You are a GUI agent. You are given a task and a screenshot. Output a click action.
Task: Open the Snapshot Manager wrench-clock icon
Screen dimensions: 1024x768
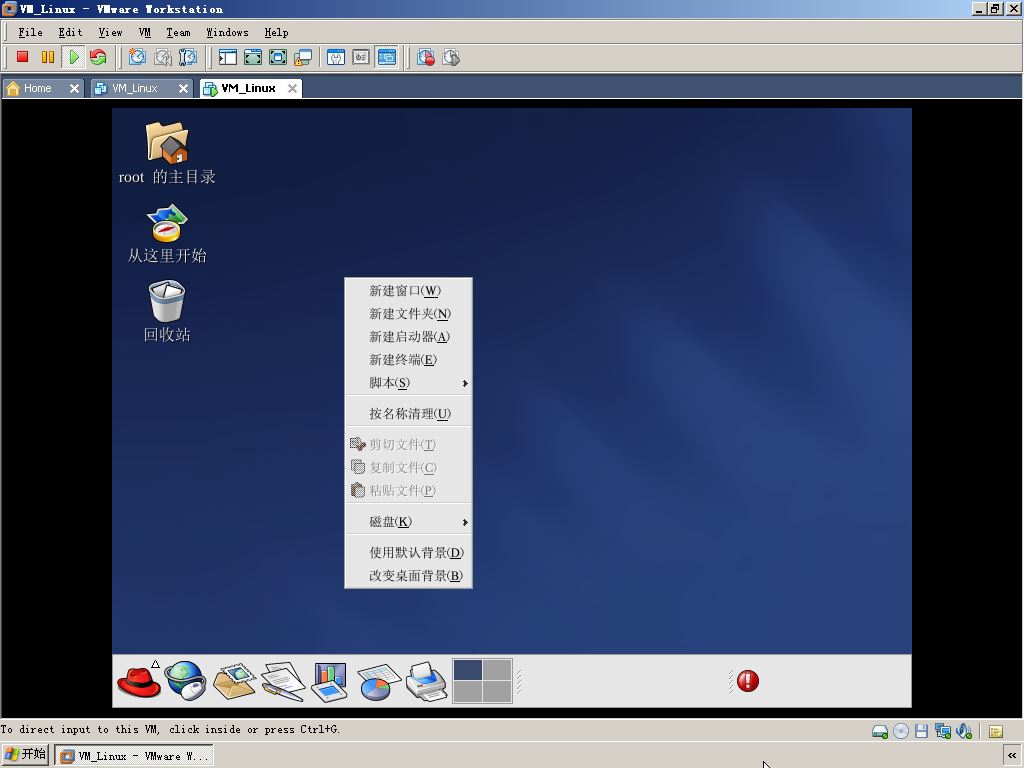click(187, 57)
